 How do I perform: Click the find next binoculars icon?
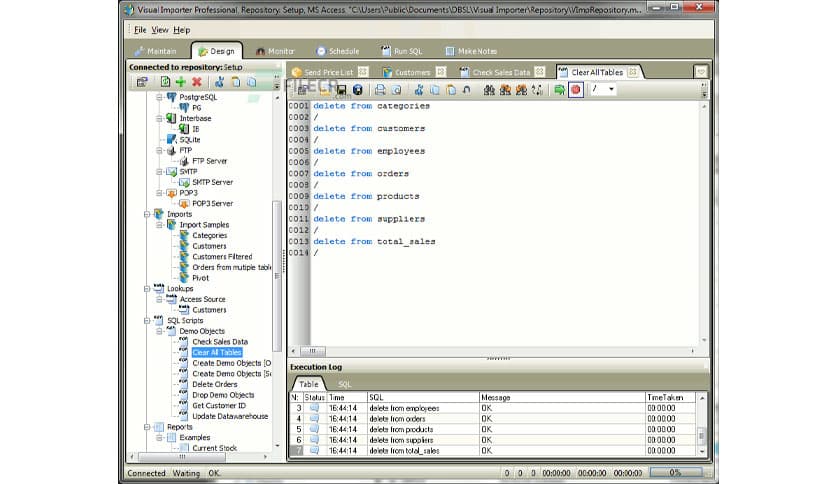tap(505, 90)
